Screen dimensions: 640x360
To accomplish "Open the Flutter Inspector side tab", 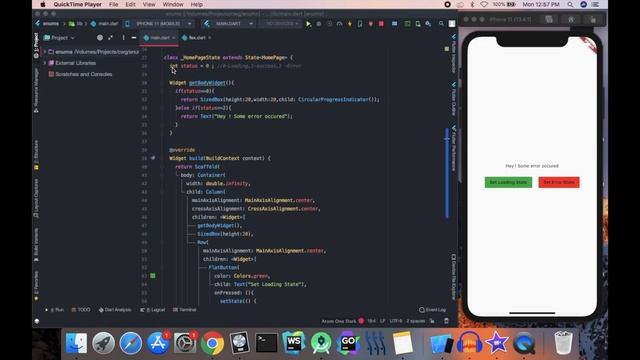I will 453,54.
